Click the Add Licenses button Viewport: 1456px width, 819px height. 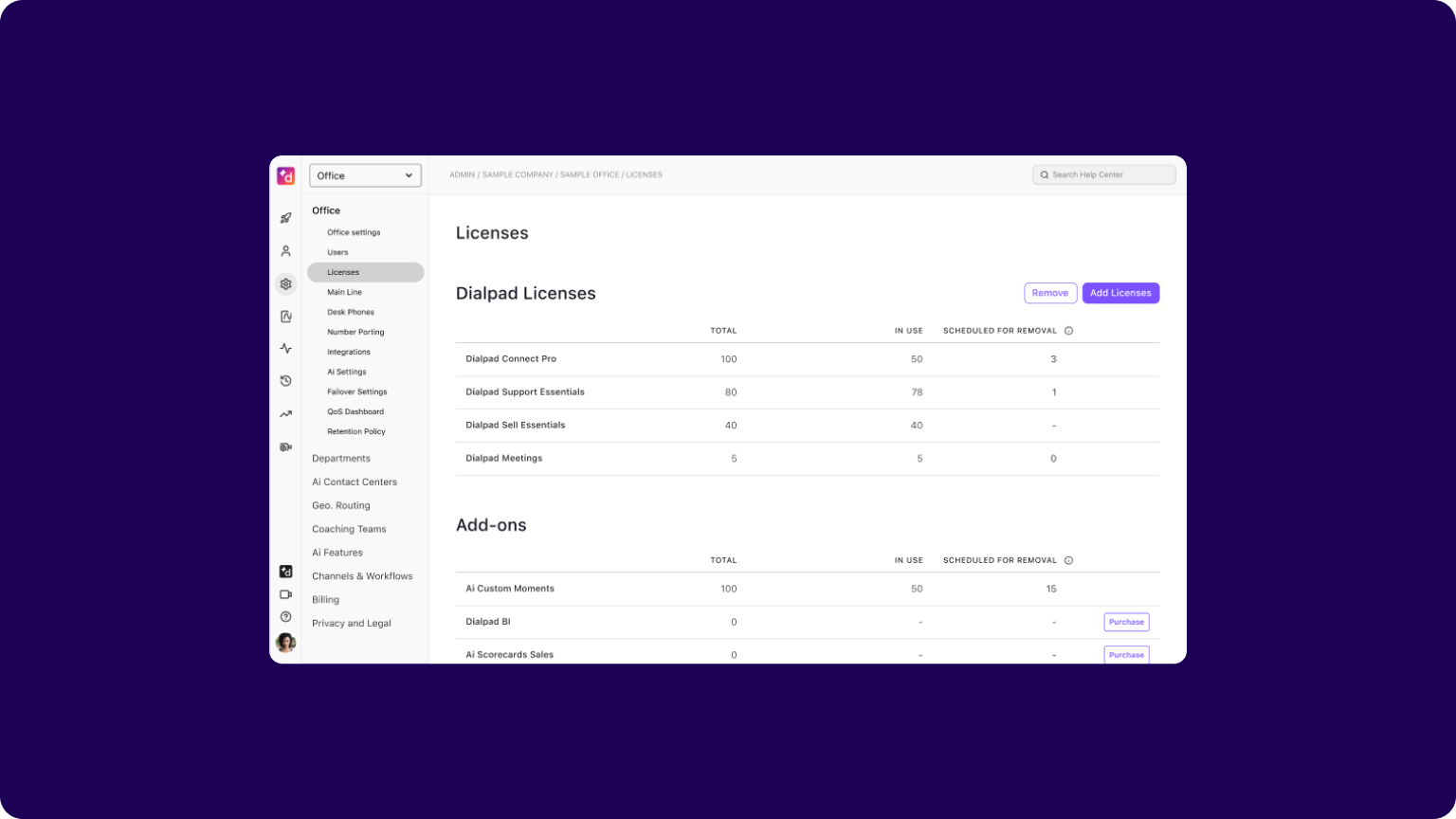tap(1120, 293)
